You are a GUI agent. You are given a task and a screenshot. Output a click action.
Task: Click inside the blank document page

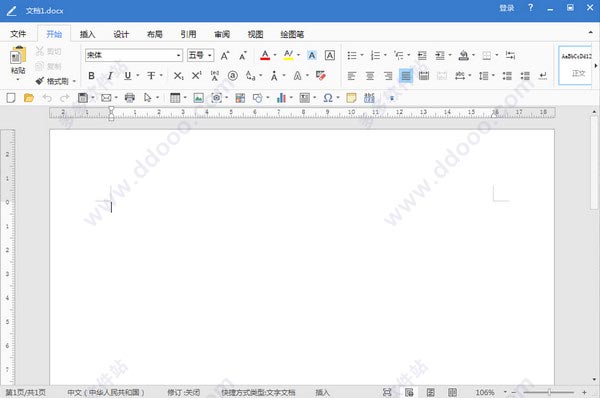302,256
